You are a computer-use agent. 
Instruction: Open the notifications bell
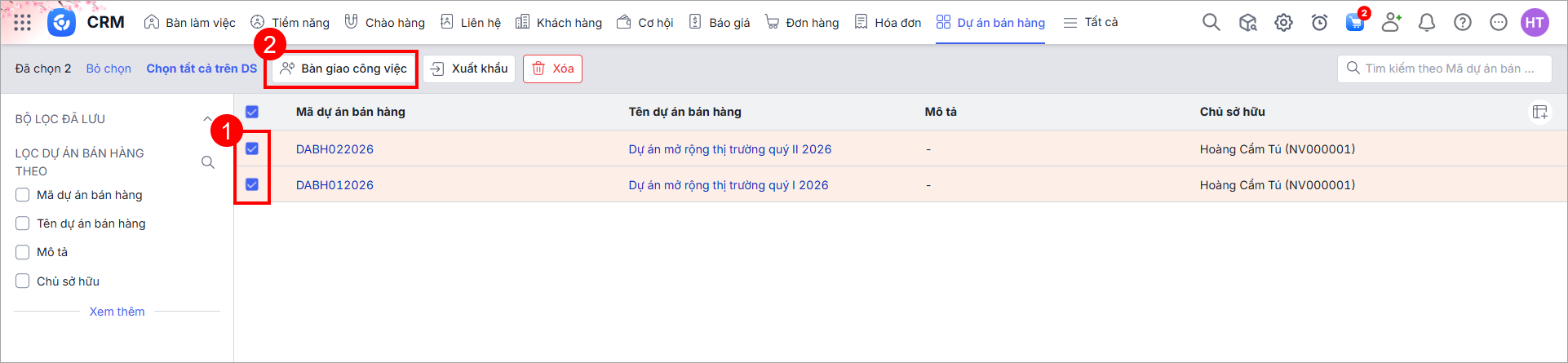coord(1427,23)
